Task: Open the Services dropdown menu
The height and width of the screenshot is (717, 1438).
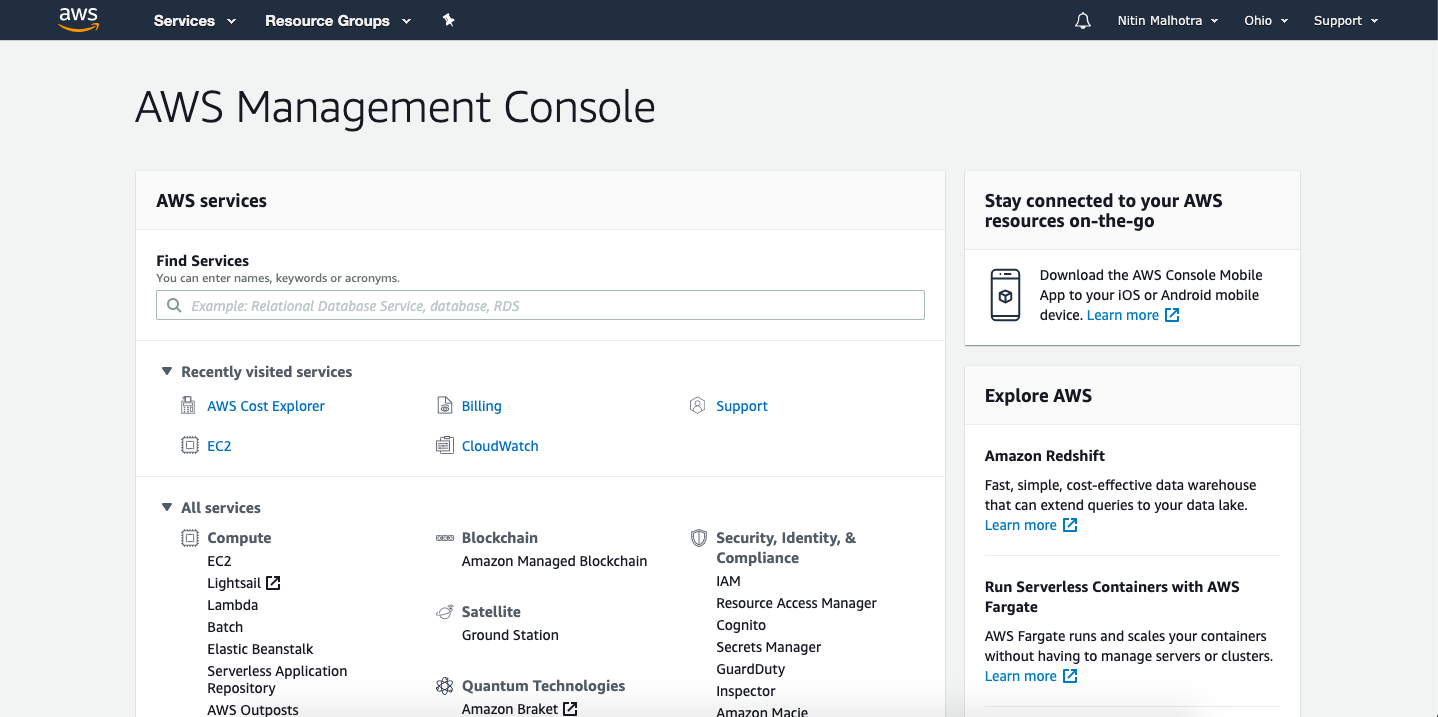Action: tap(195, 20)
